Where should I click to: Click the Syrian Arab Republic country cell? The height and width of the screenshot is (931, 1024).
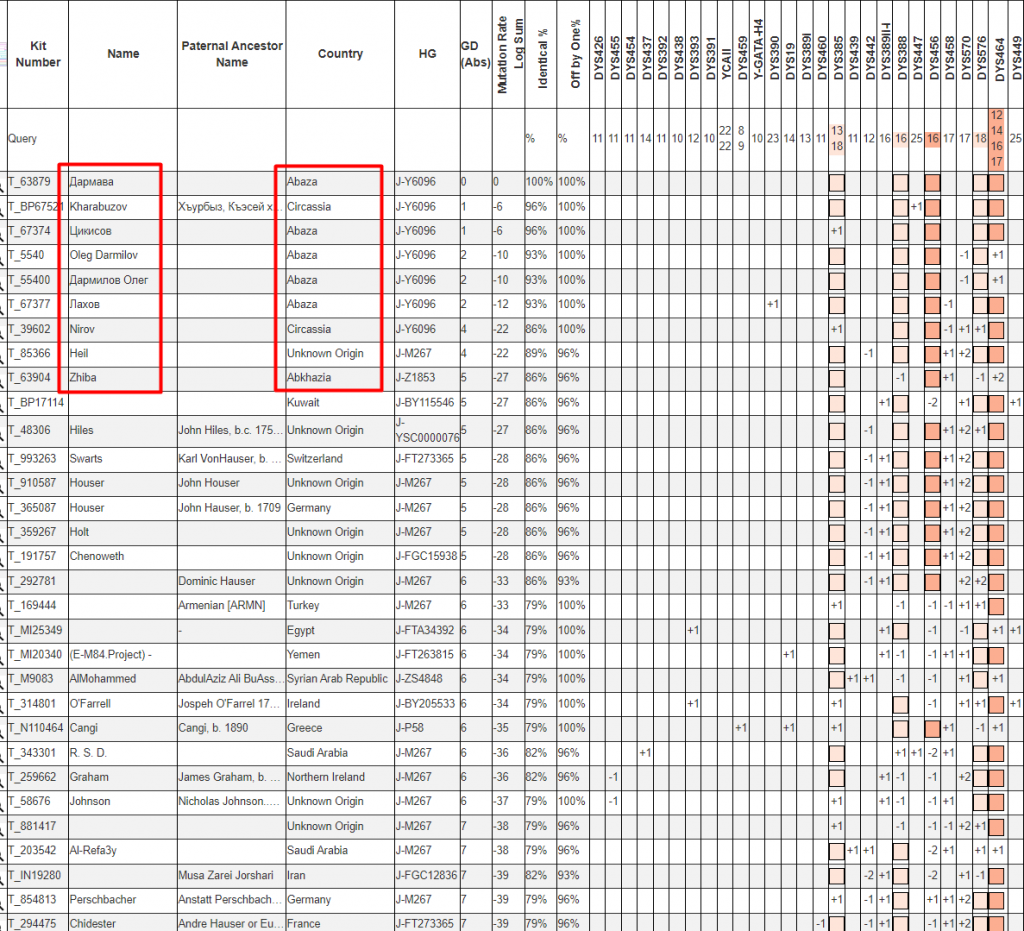pyautogui.click(x=337, y=679)
